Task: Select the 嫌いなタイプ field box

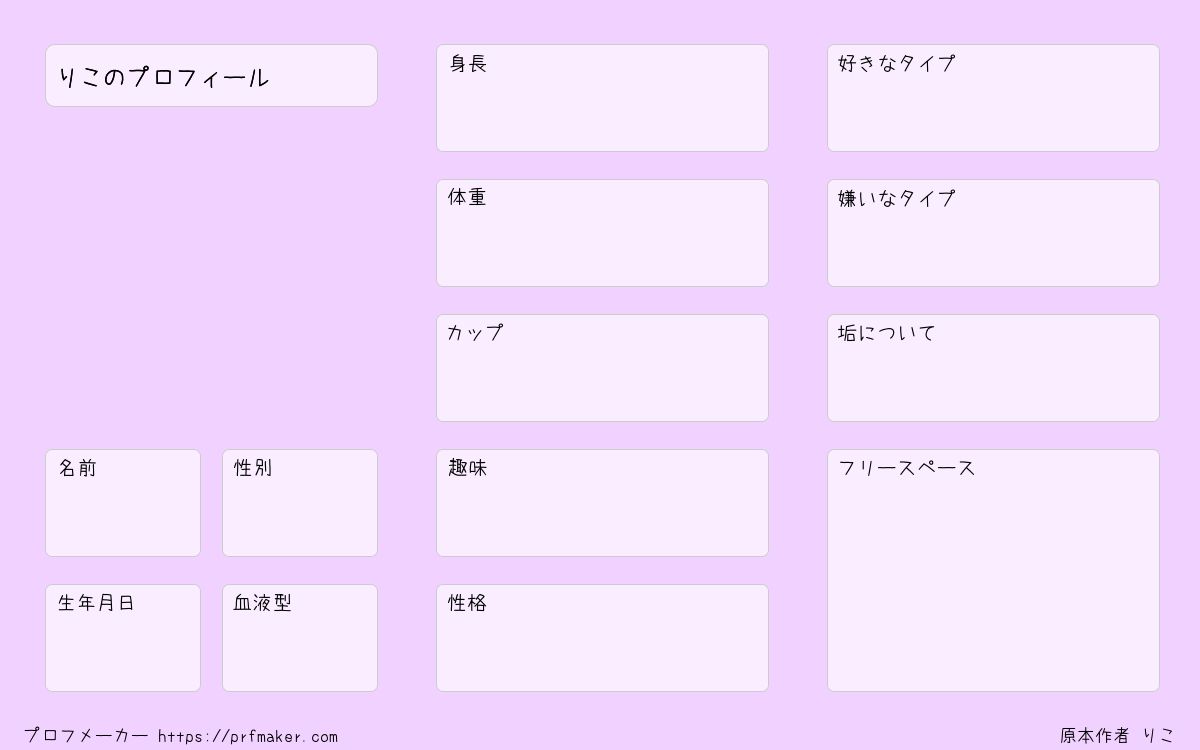Action: [993, 233]
